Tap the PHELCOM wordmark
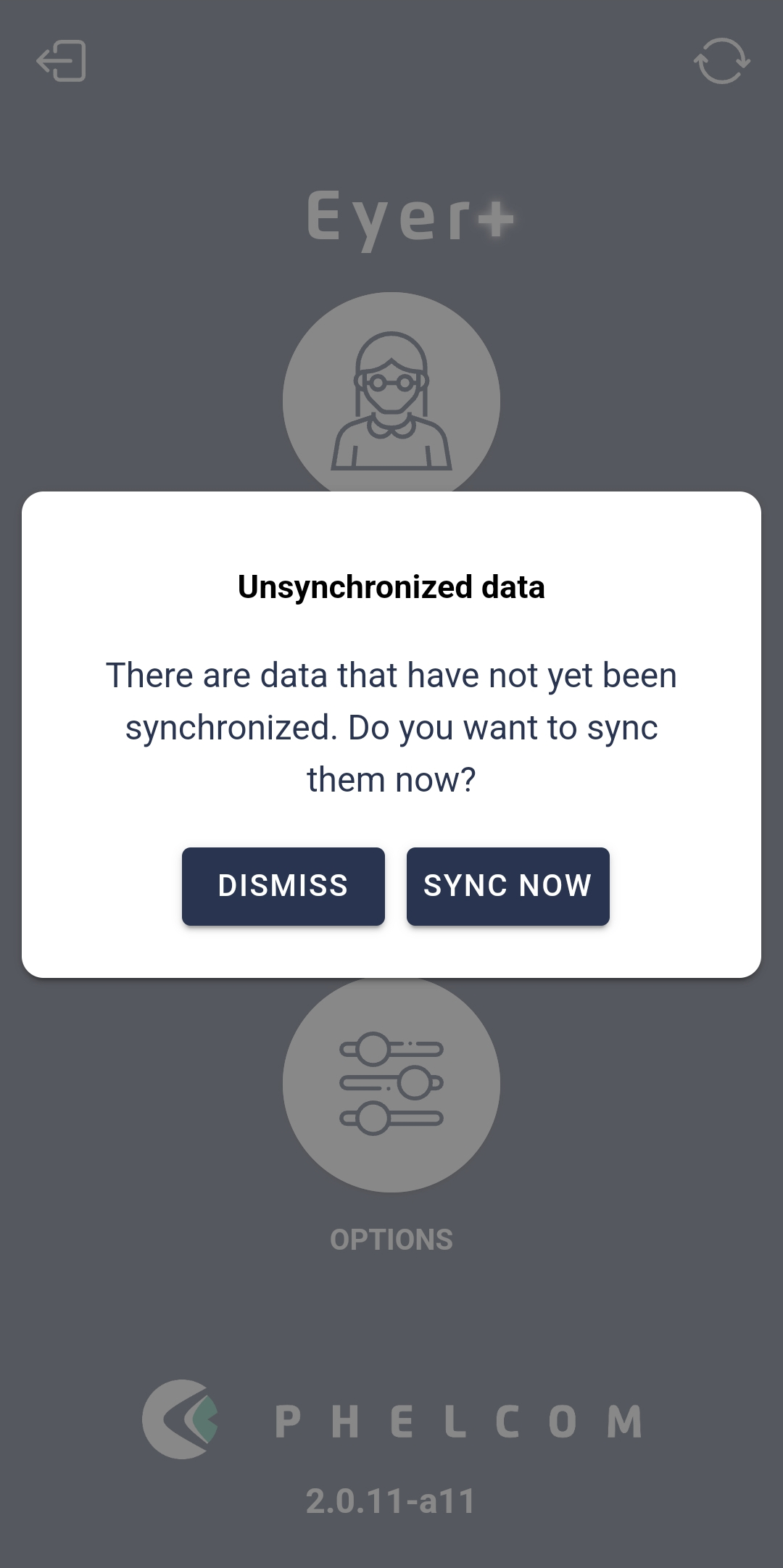Viewport: 783px width, 1568px height. pos(459,1422)
